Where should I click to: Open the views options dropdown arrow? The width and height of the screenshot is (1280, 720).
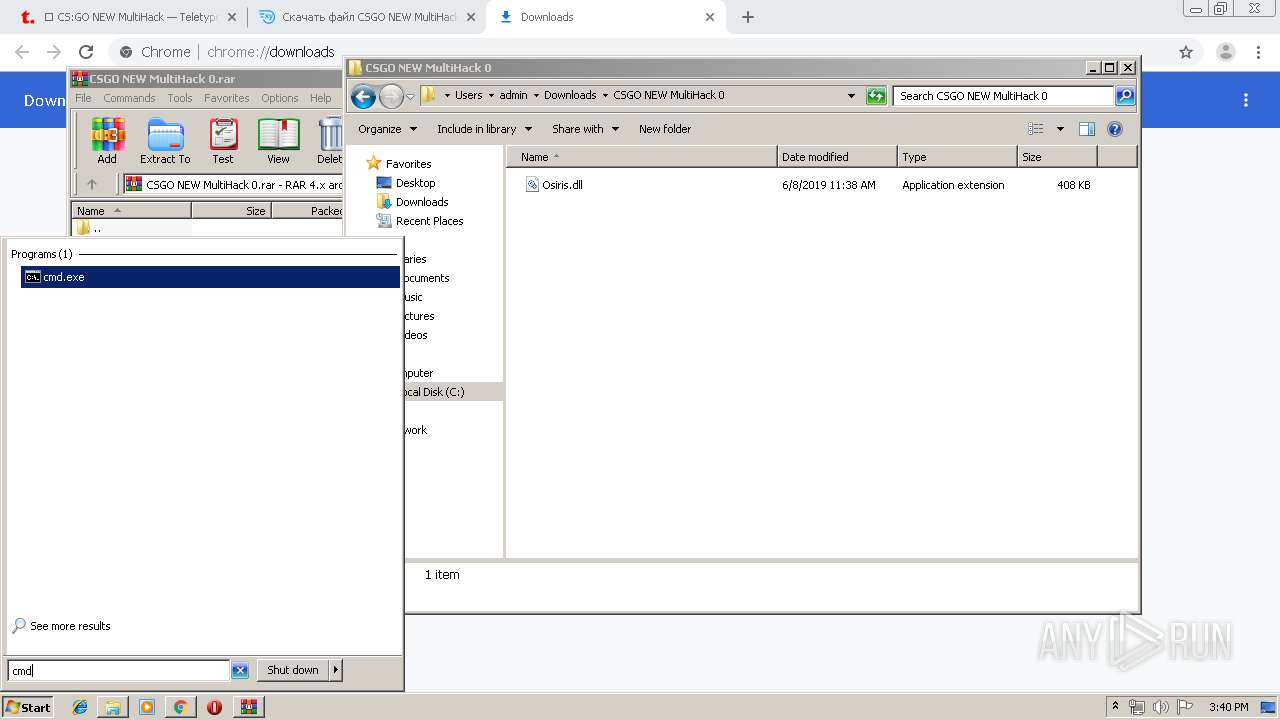tap(1060, 129)
